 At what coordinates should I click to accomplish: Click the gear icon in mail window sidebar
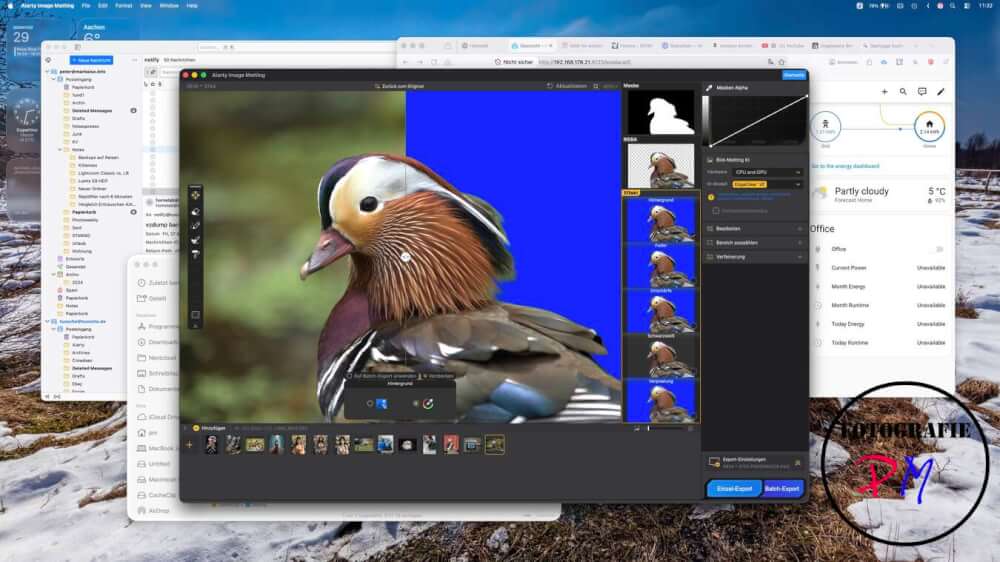coord(48,60)
